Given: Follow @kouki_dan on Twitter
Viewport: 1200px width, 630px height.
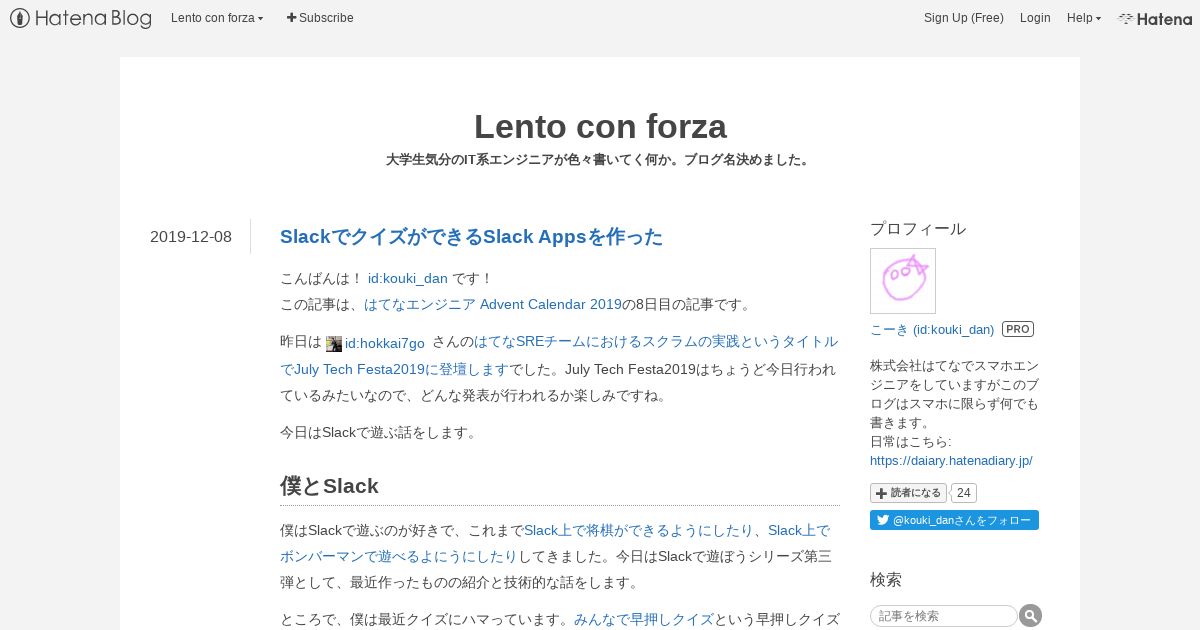Looking at the screenshot, I should click(x=954, y=520).
